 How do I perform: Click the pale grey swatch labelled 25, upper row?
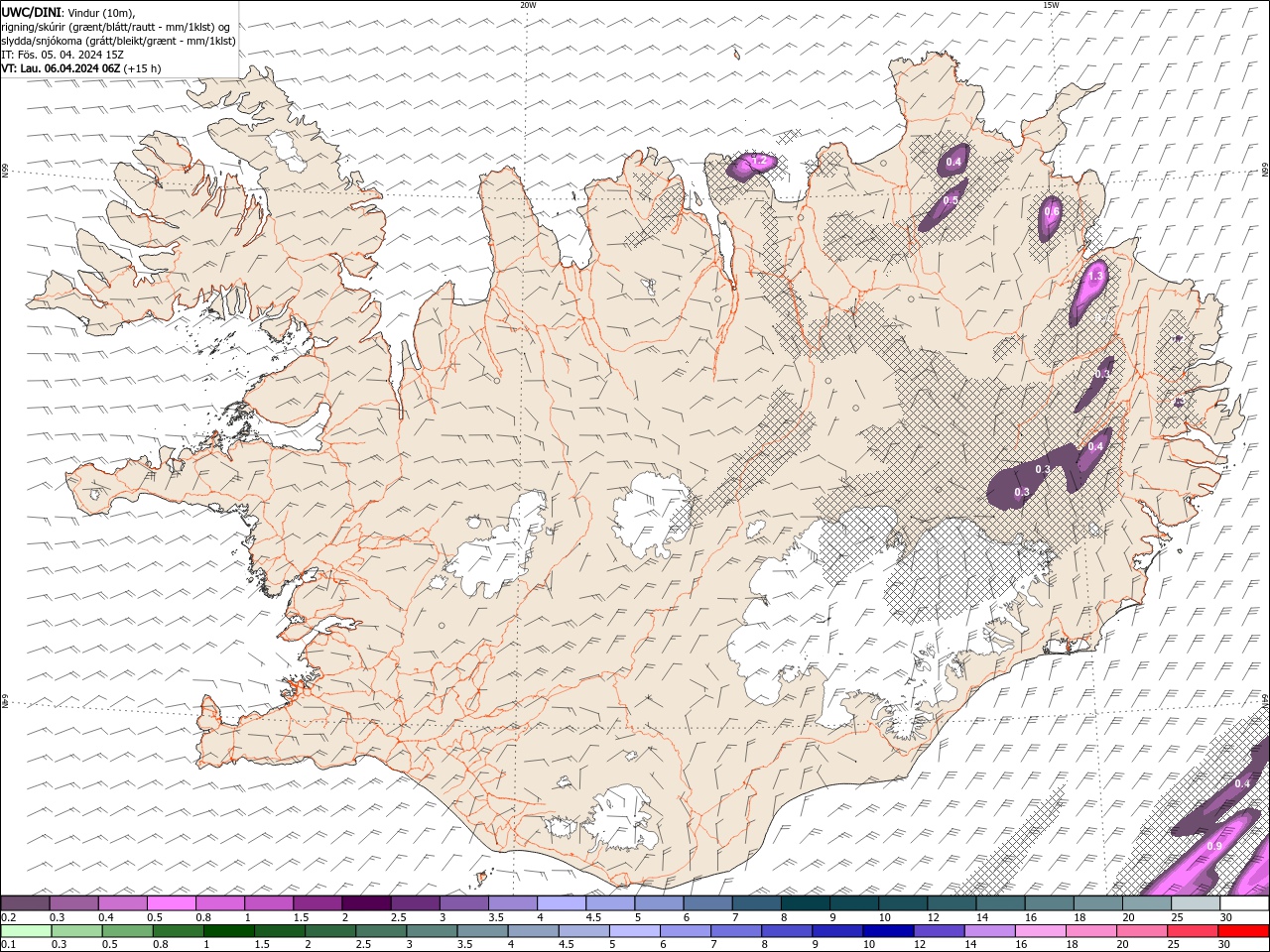[x=1195, y=903]
